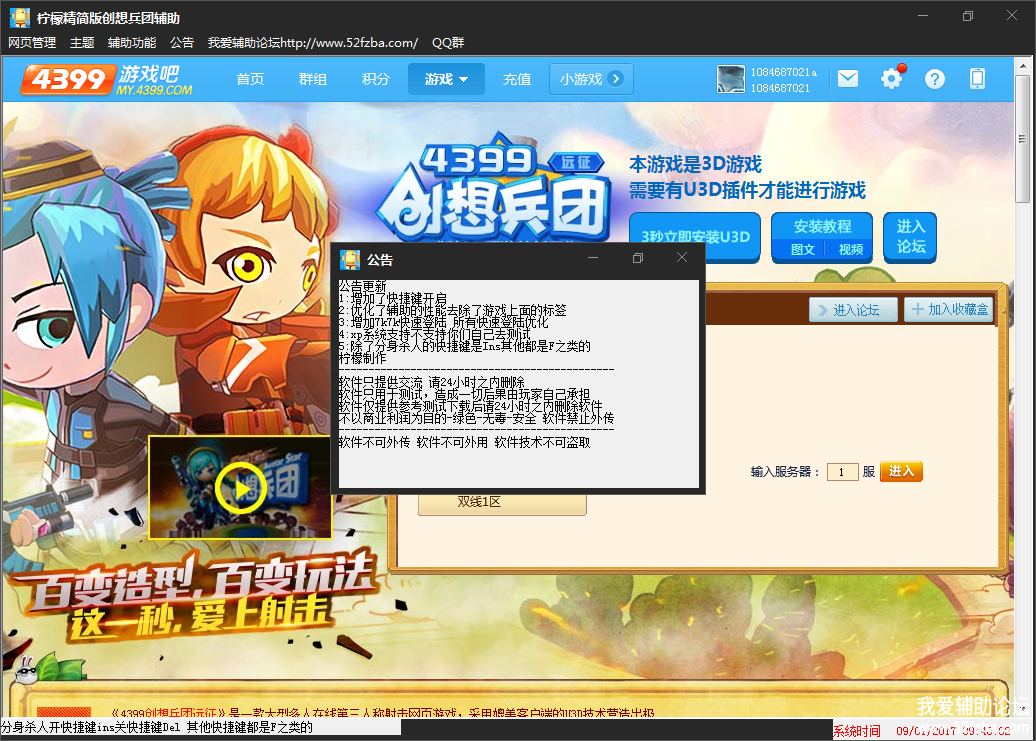Open the settings gear icon
This screenshot has width=1036, height=741.
[x=891, y=79]
